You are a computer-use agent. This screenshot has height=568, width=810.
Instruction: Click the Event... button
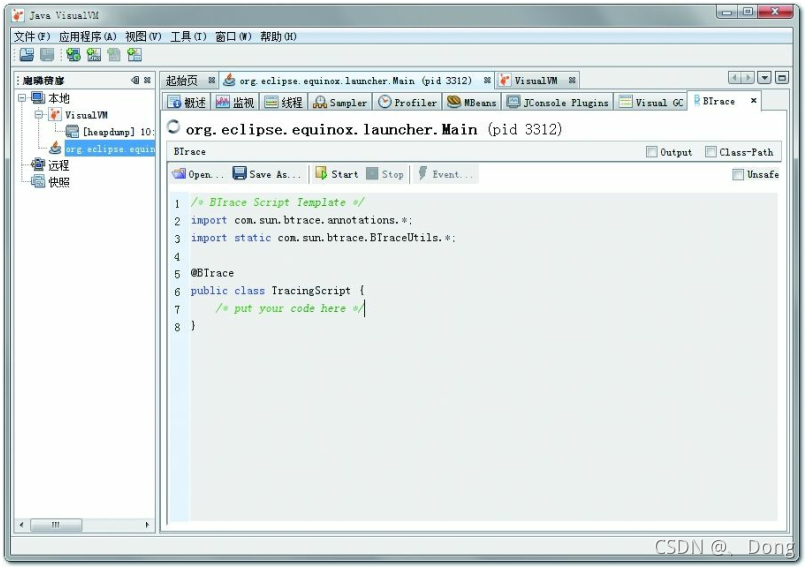tap(446, 174)
